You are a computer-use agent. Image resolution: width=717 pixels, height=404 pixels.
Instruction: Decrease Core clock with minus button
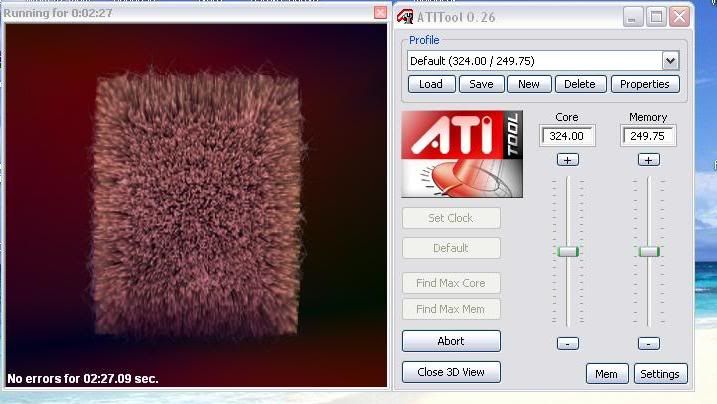click(x=567, y=343)
